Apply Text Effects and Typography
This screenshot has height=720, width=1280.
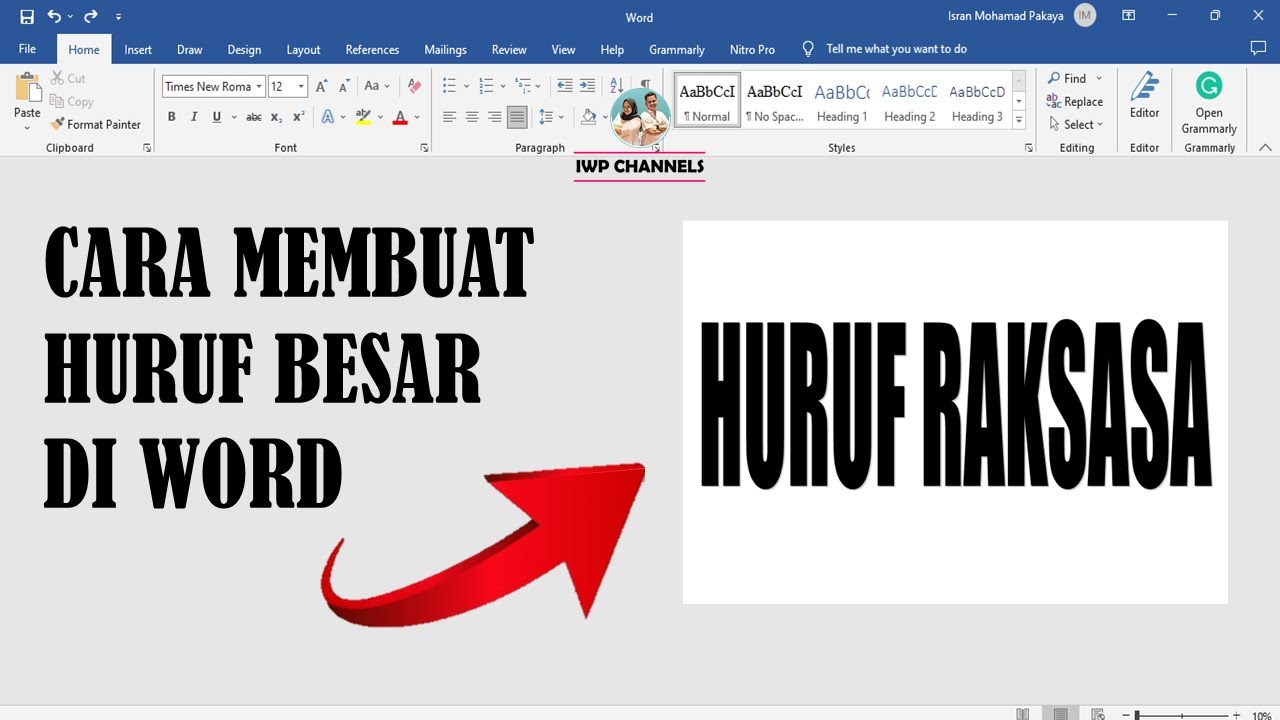point(327,117)
